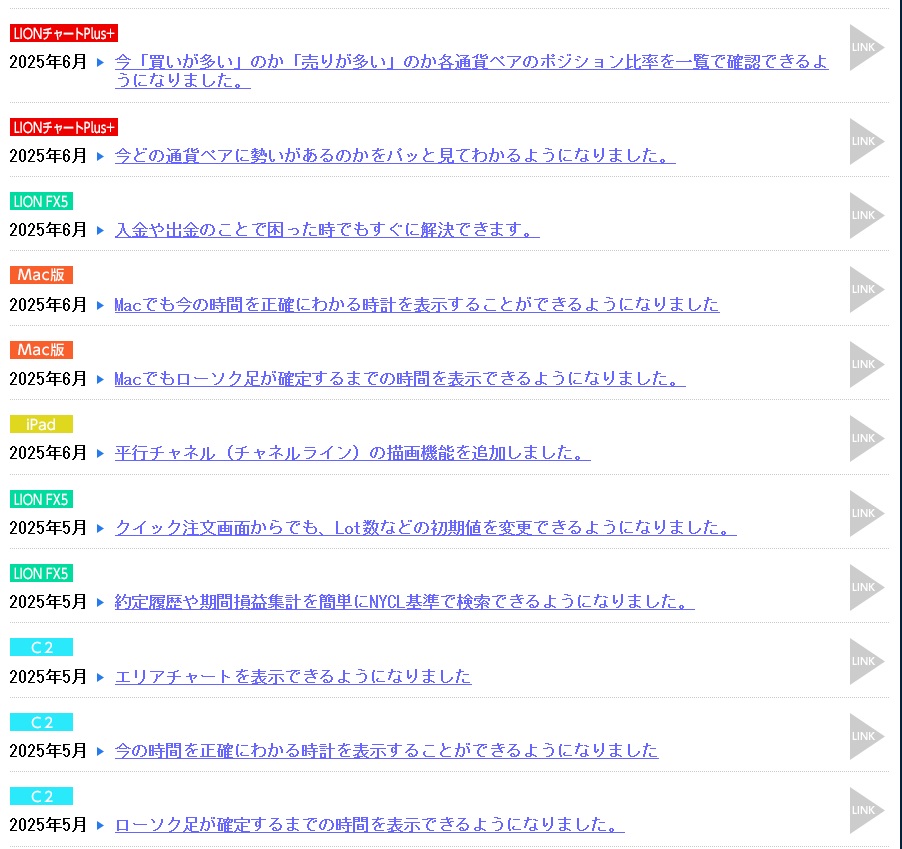Click orange Mac版 tag above Macでもローソク足 entry
The width and height of the screenshot is (902, 849).
41,350
